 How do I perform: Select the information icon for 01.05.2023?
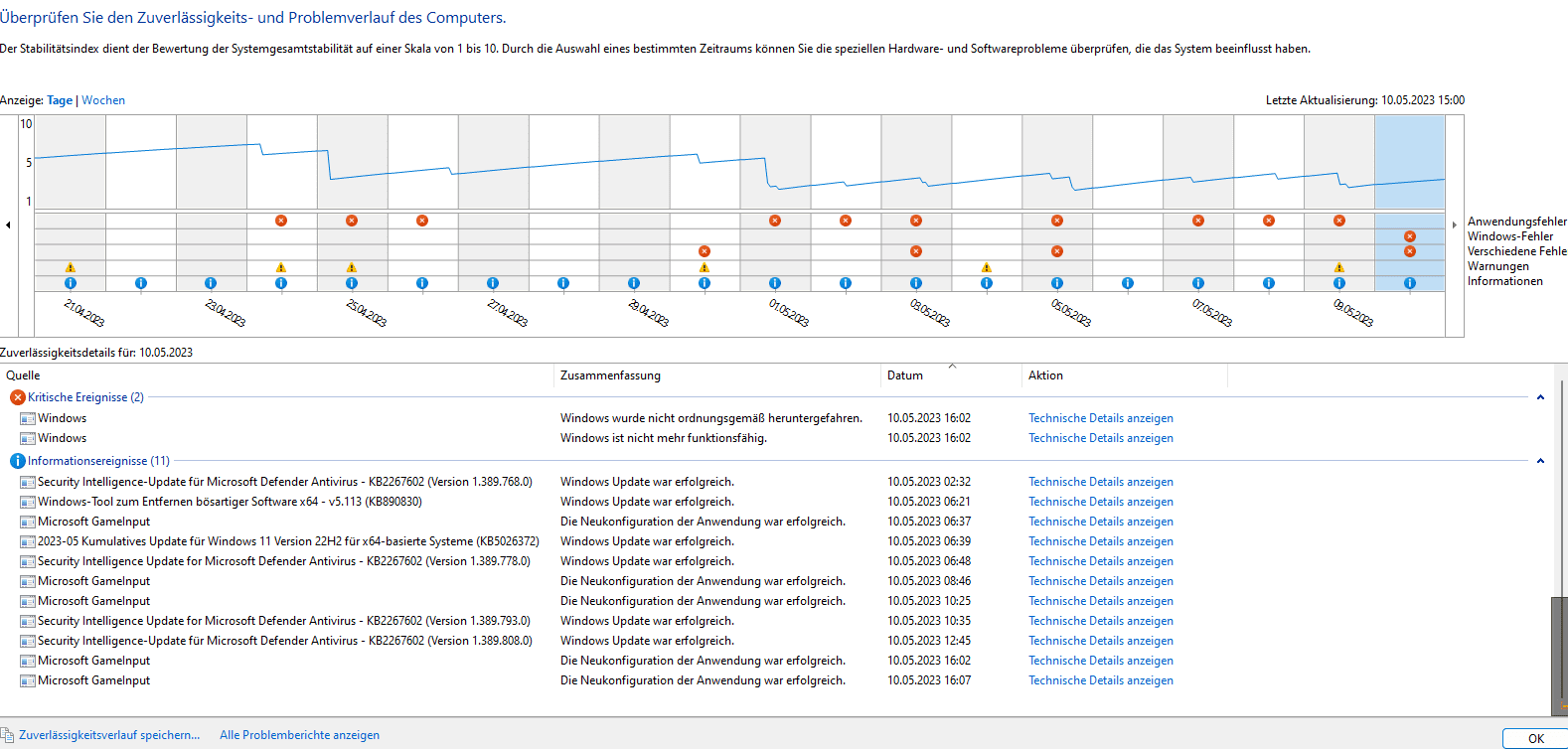775,283
